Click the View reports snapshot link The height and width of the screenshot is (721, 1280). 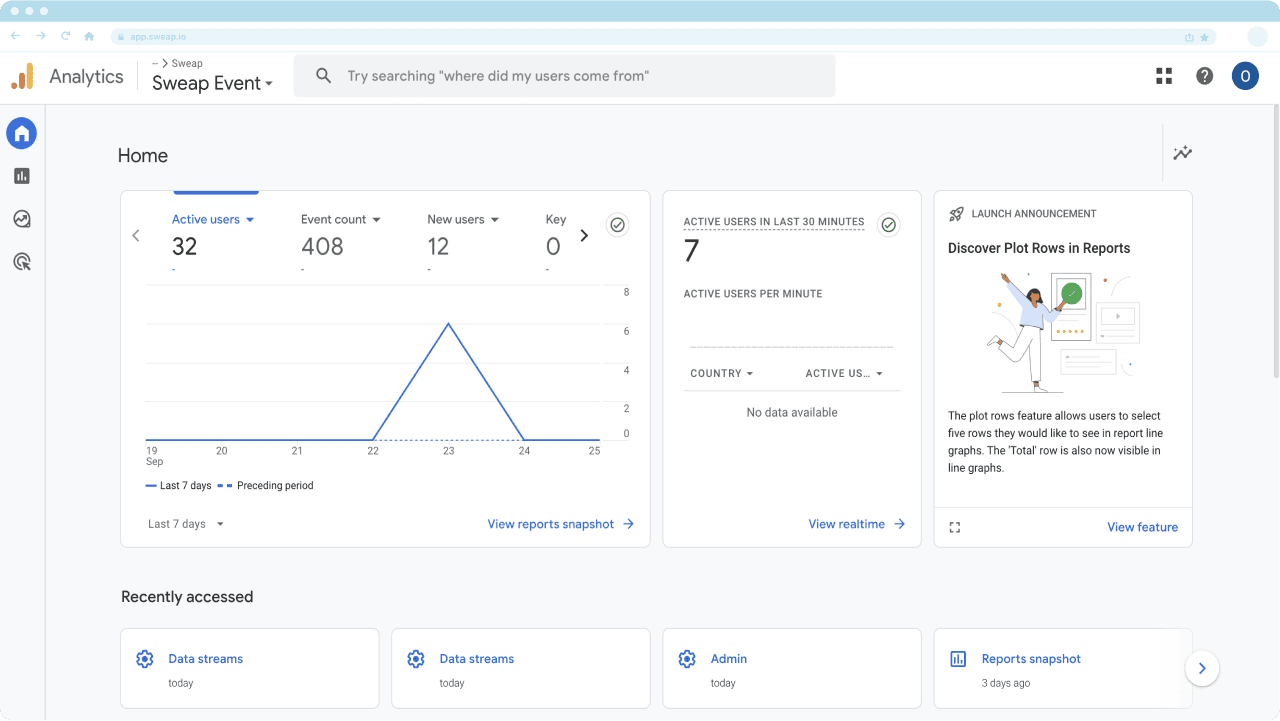560,524
